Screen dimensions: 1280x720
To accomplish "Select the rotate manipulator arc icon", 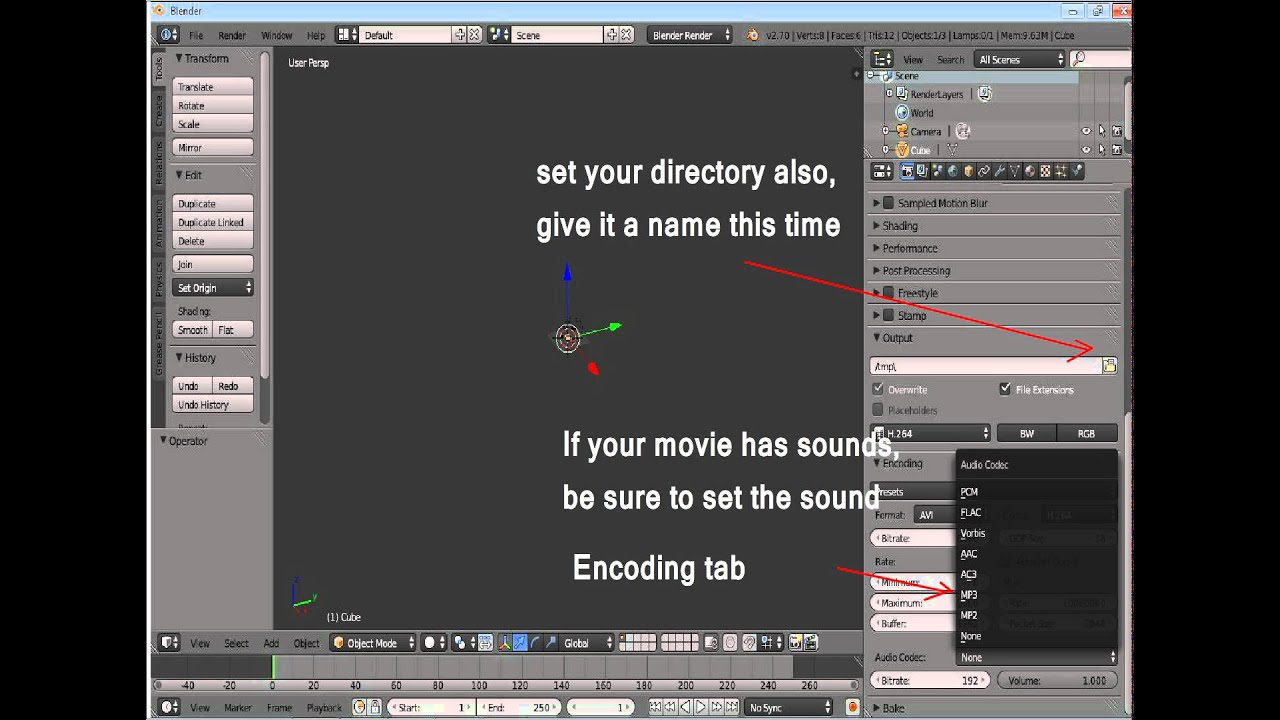I will [x=535, y=643].
